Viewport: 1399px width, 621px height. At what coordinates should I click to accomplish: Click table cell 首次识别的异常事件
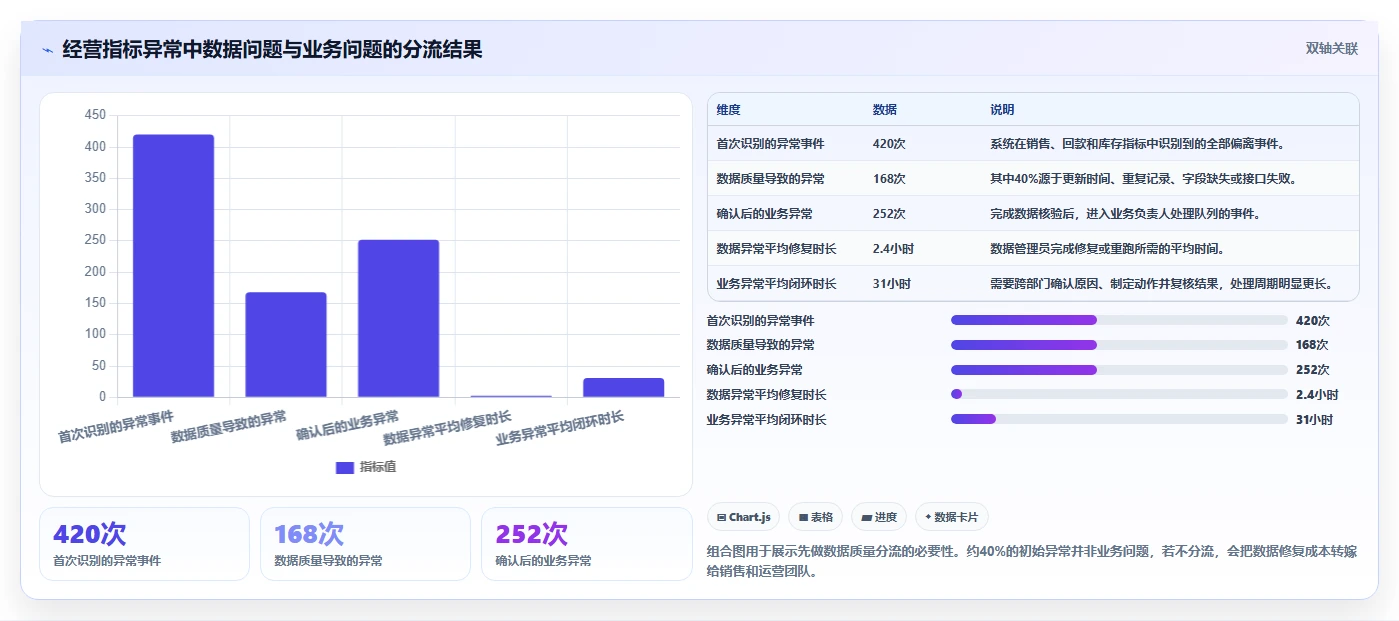pos(771,144)
